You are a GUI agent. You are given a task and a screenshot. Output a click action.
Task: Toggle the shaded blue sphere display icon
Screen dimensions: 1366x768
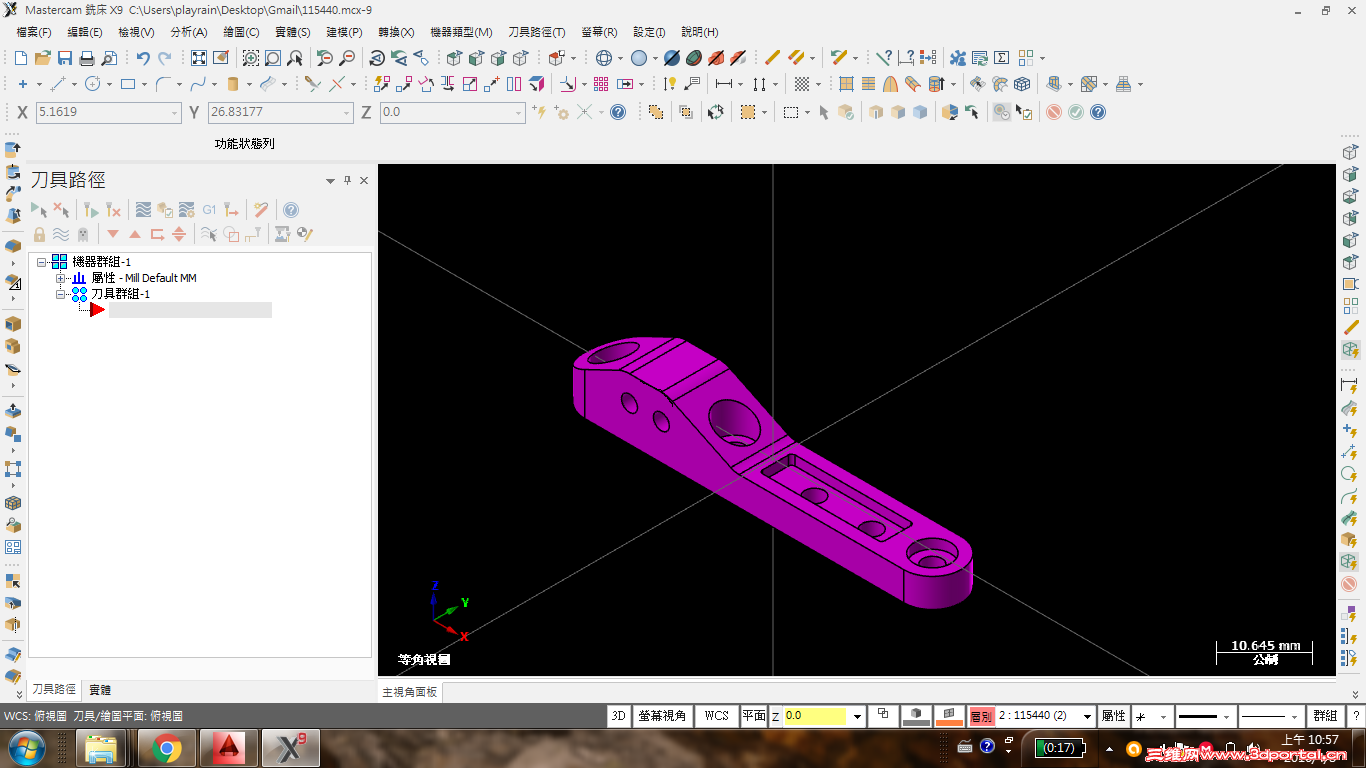[639, 58]
